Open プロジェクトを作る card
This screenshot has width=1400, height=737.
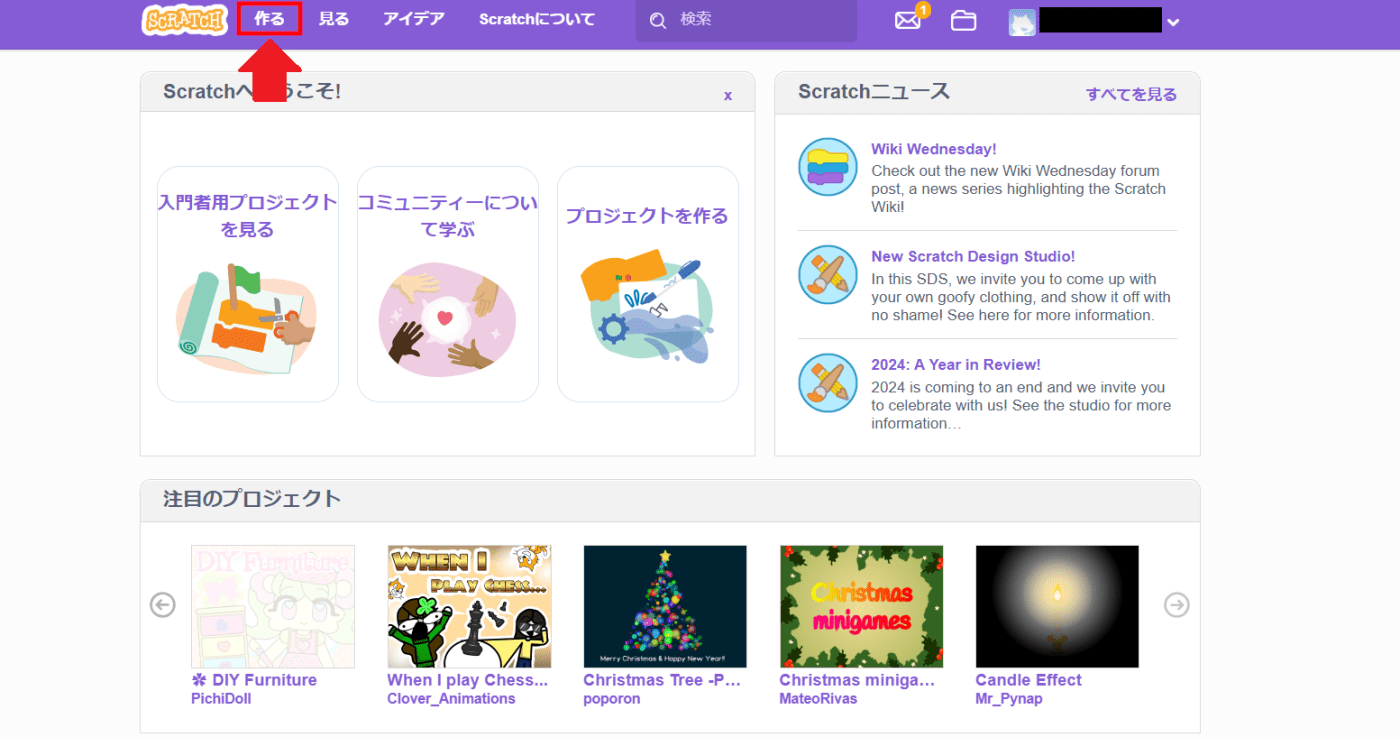tap(648, 284)
